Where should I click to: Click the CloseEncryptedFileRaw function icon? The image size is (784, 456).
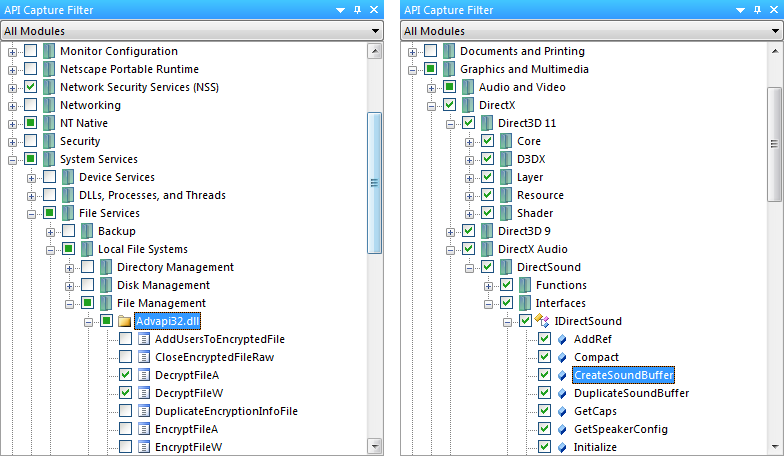click(144, 358)
